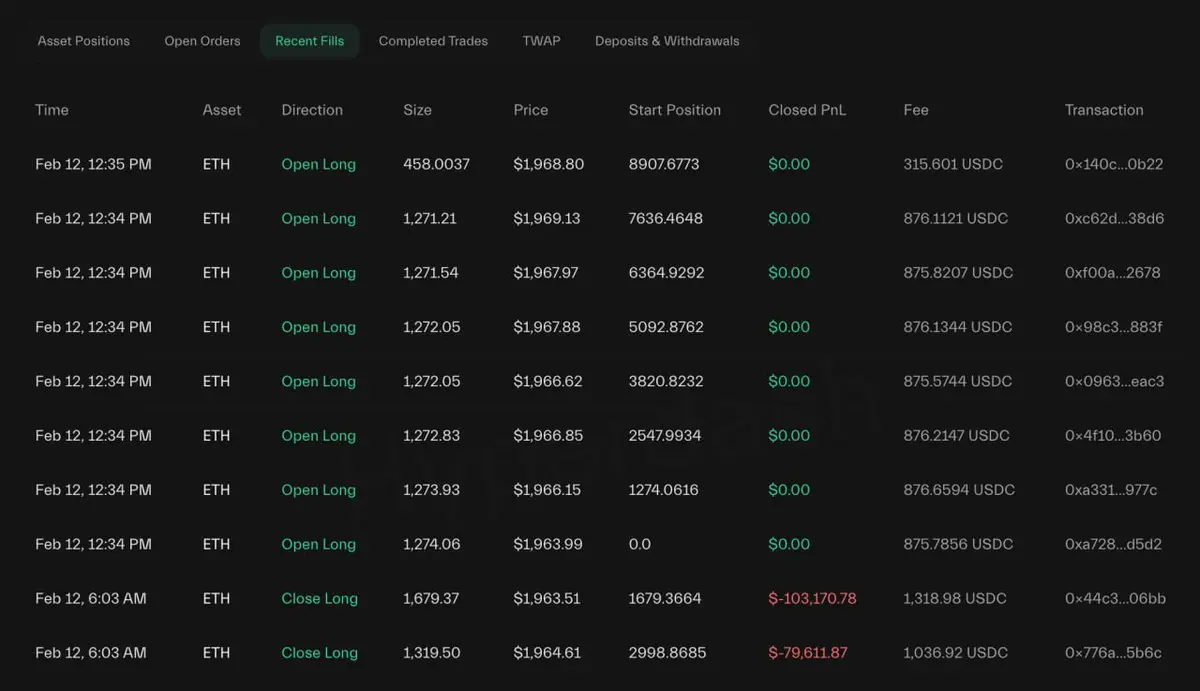1200x691 pixels.
Task: Click size value 1,319.50
Action: click(432, 652)
